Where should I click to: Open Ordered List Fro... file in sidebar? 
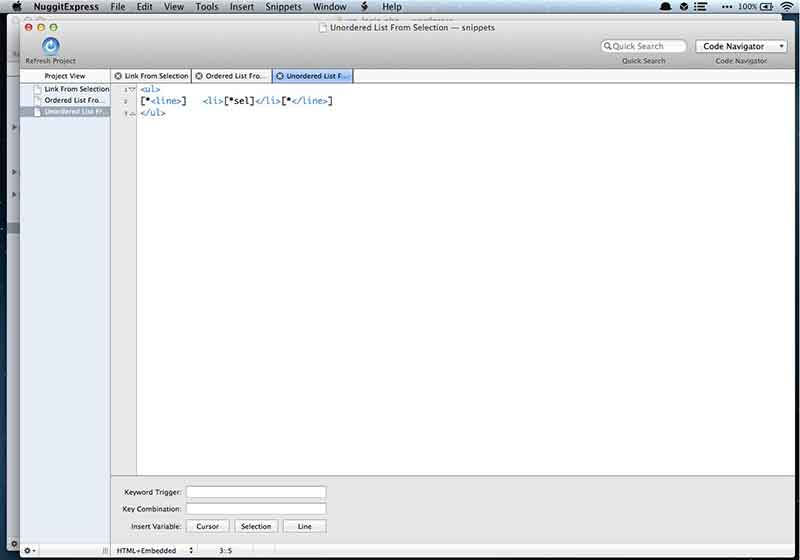pos(73,100)
